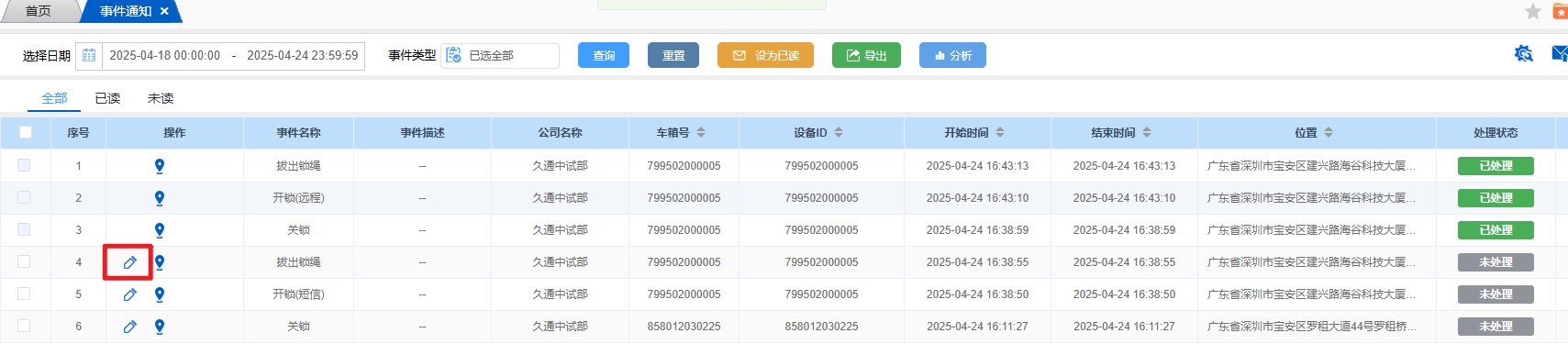
Task: Switch to the 首页 tab
Action: tap(38, 11)
